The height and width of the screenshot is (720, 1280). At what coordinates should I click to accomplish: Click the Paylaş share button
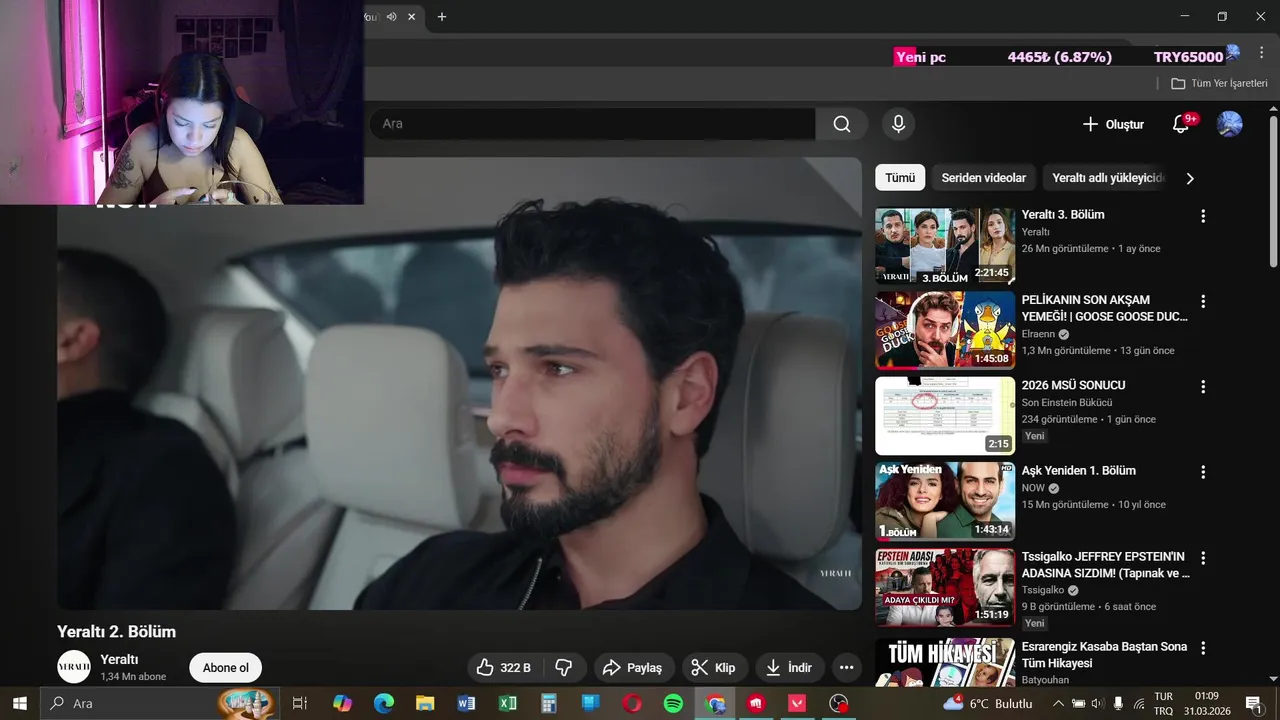coord(634,668)
